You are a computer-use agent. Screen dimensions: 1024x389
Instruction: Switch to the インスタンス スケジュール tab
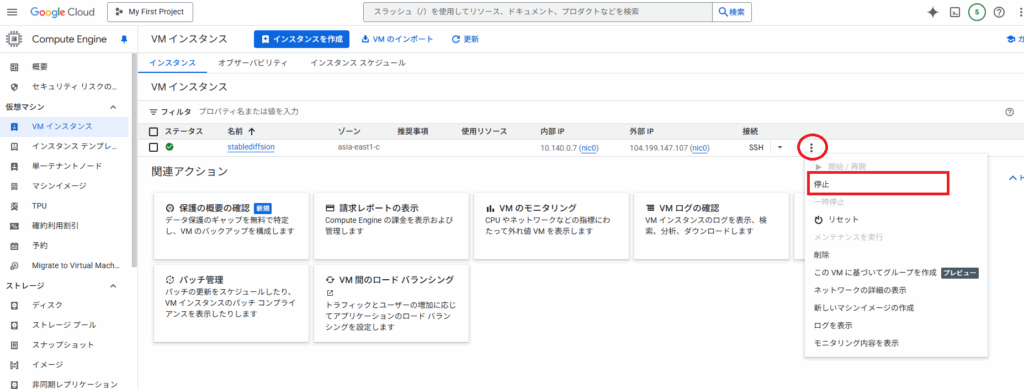click(x=358, y=63)
